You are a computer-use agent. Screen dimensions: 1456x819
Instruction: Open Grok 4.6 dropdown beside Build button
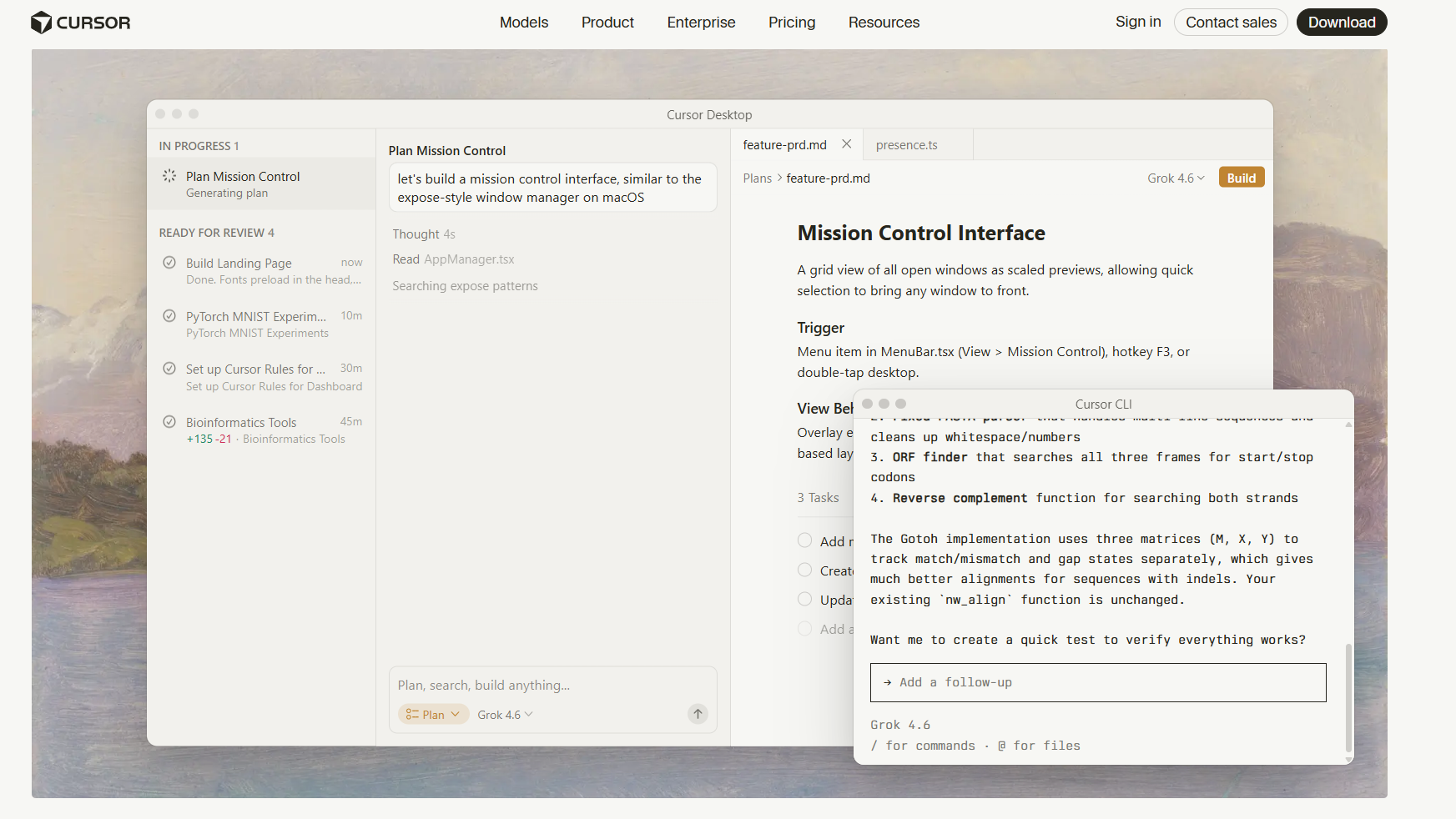point(1176,178)
